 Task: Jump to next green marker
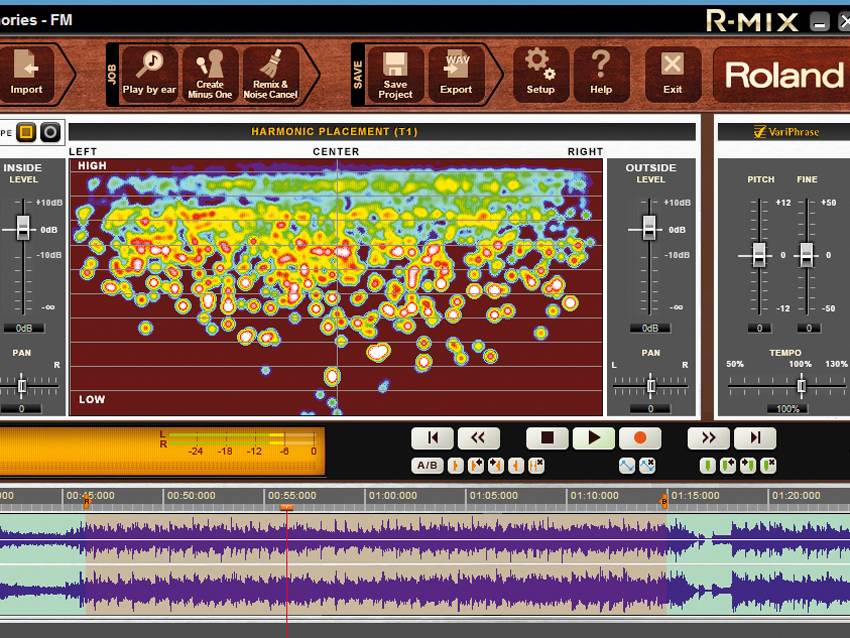[x=748, y=466]
